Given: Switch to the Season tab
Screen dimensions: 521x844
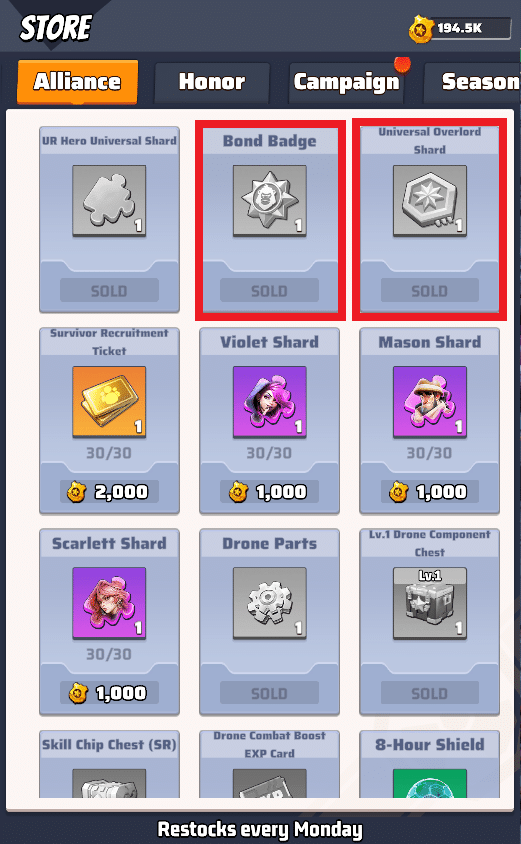Looking at the screenshot, I should click(x=473, y=82).
